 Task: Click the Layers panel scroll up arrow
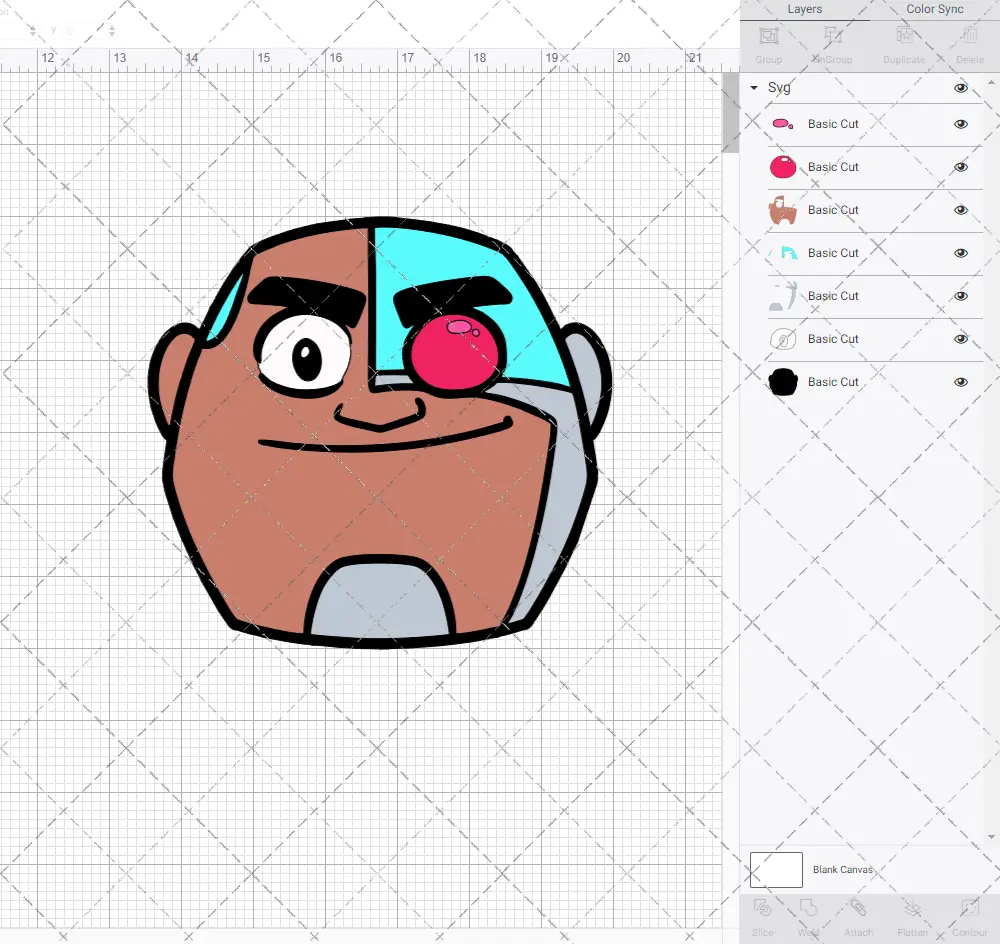click(x=990, y=83)
